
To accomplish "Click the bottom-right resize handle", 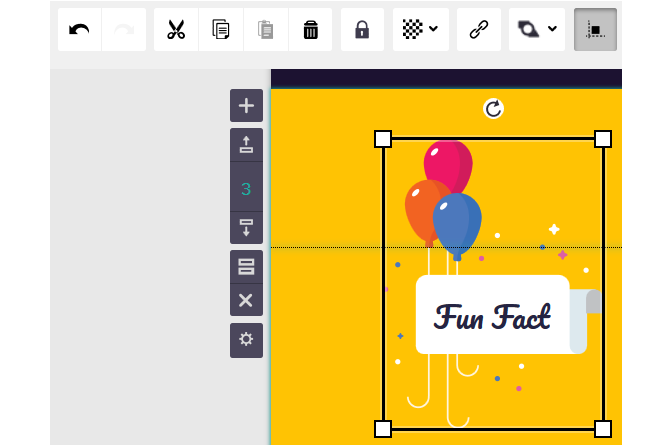I will point(603,429).
